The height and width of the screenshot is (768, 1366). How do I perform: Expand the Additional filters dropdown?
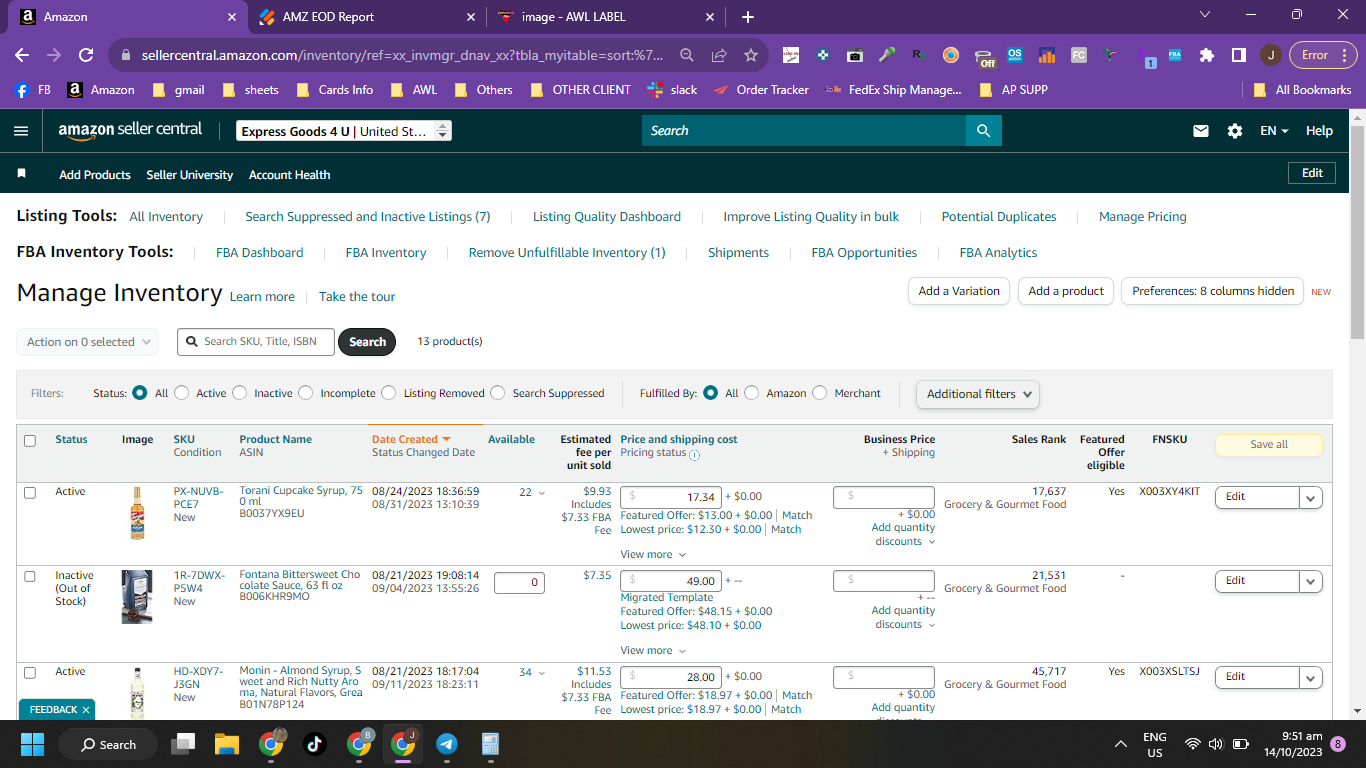[x=978, y=394]
